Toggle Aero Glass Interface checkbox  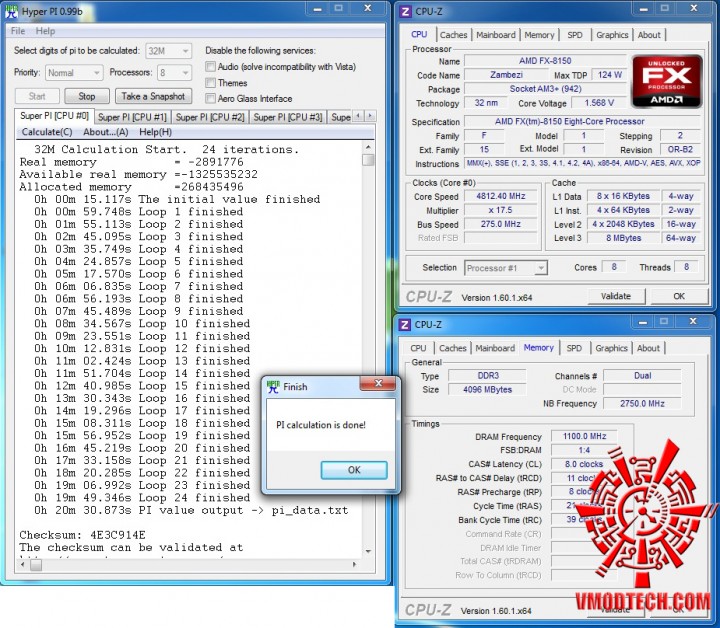click(210, 98)
